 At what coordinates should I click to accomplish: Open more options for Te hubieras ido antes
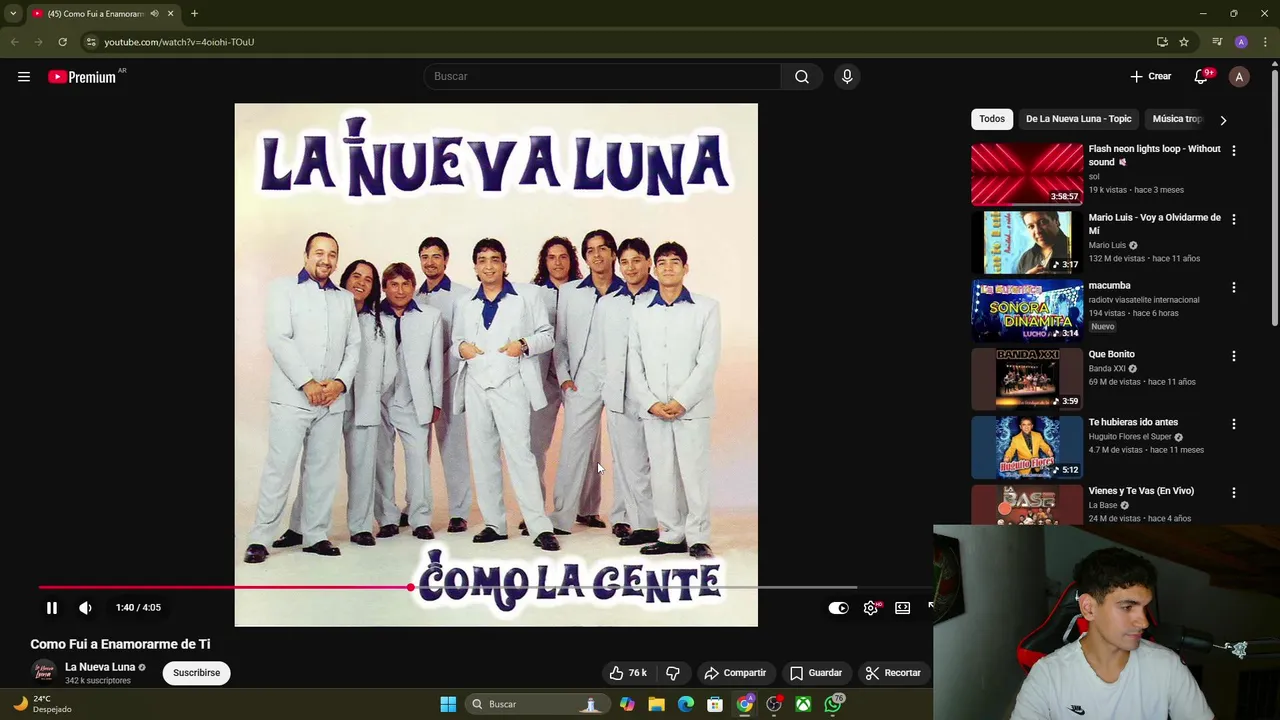point(1233,424)
